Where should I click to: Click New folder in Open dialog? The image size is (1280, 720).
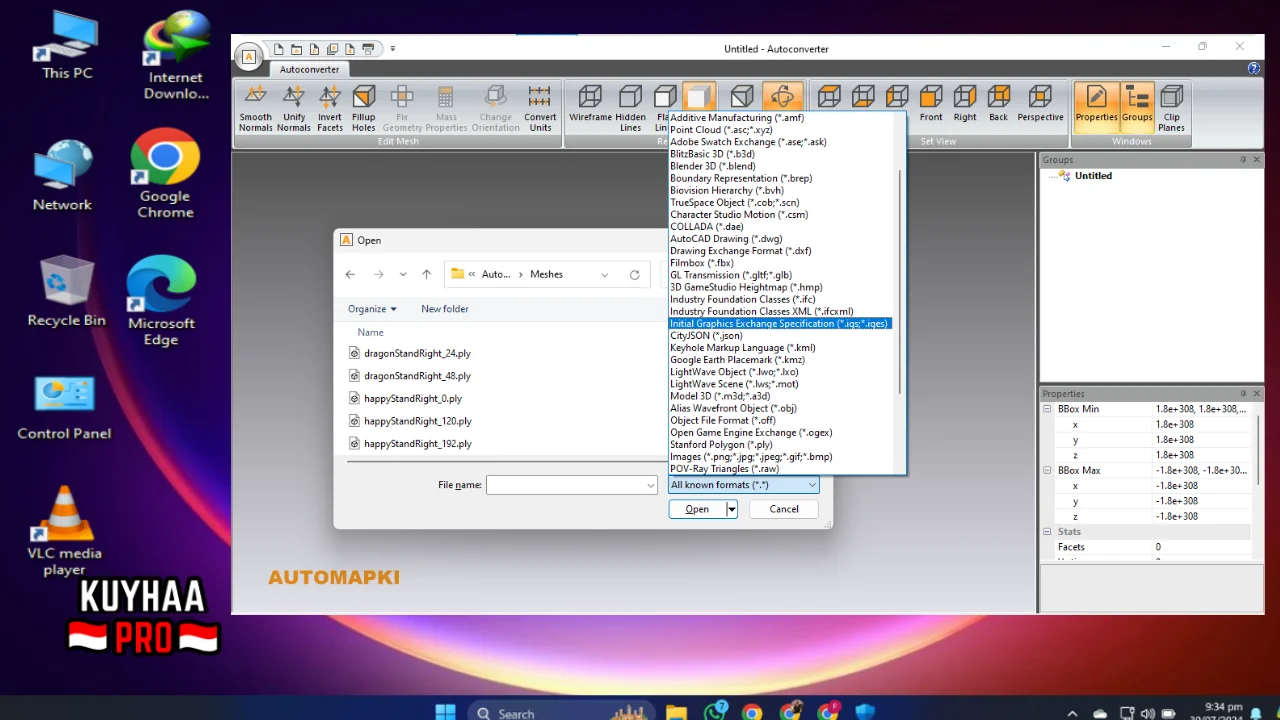(445, 309)
